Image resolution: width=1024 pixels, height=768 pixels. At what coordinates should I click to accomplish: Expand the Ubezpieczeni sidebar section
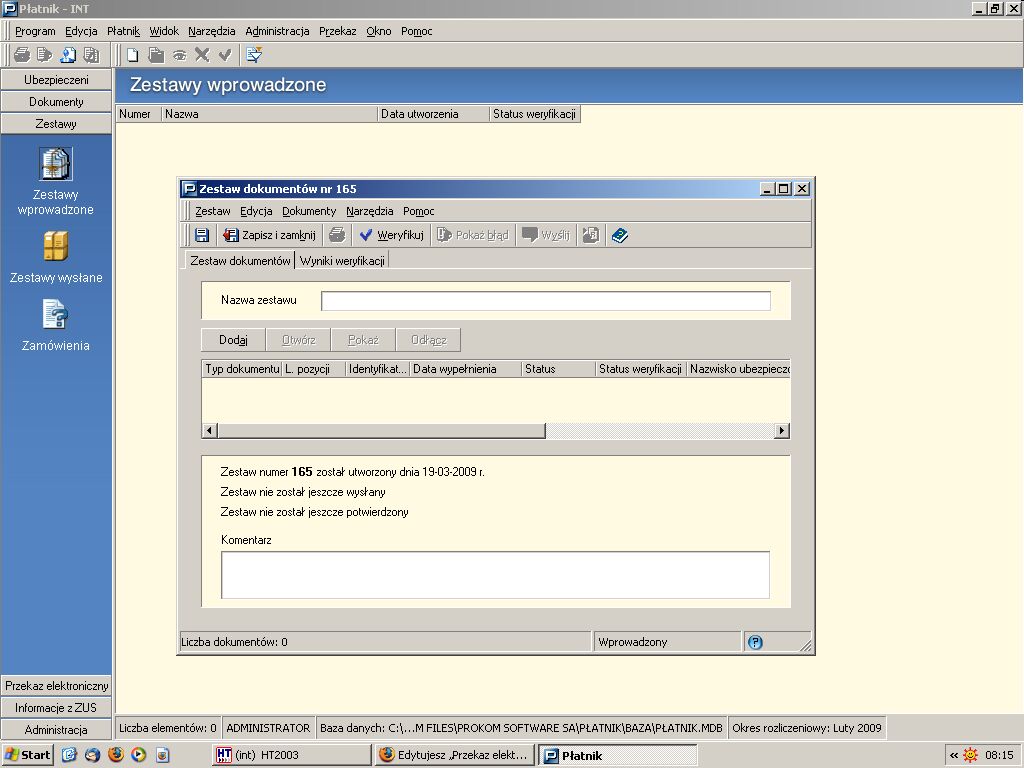pyautogui.click(x=56, y=80)
